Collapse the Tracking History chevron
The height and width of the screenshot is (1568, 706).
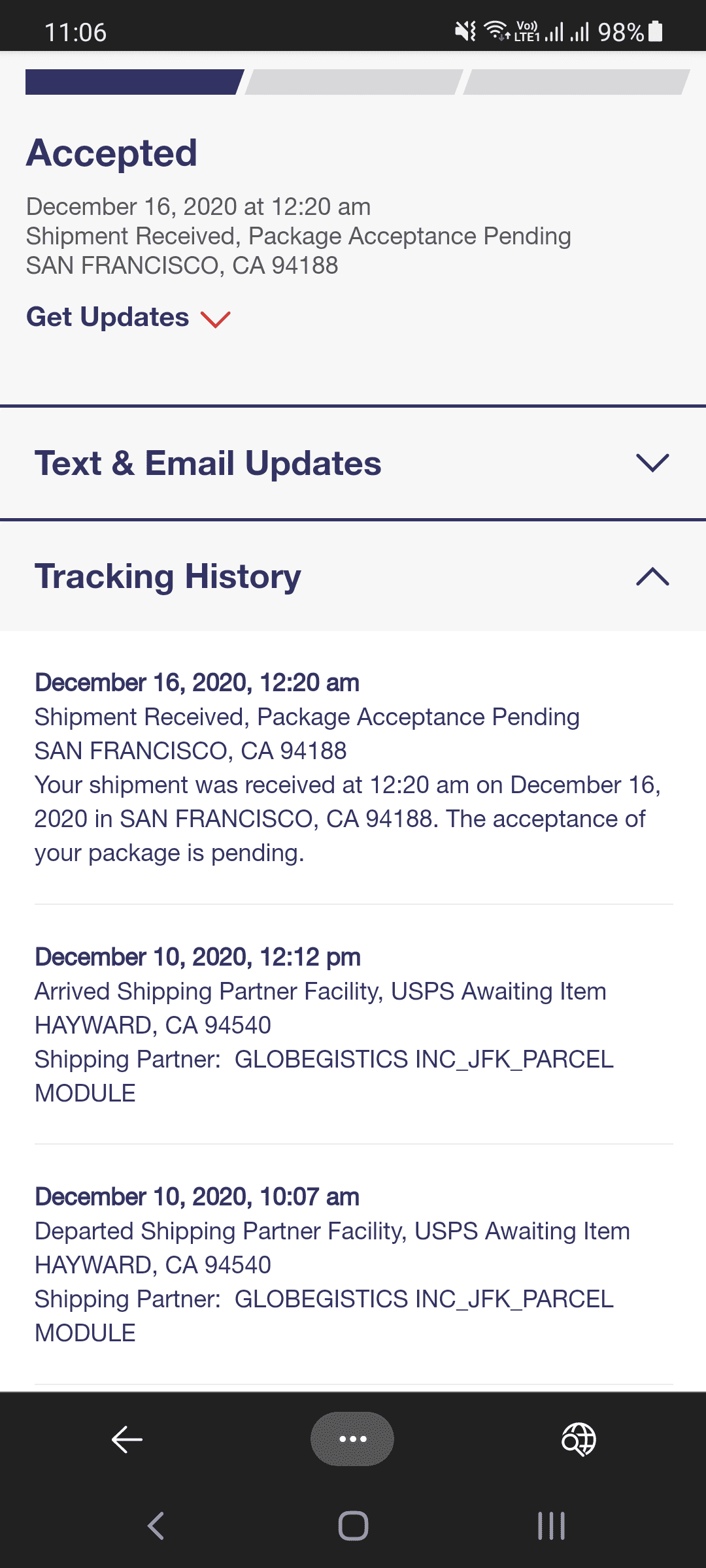pyautogui.click(x=652, y=576)
